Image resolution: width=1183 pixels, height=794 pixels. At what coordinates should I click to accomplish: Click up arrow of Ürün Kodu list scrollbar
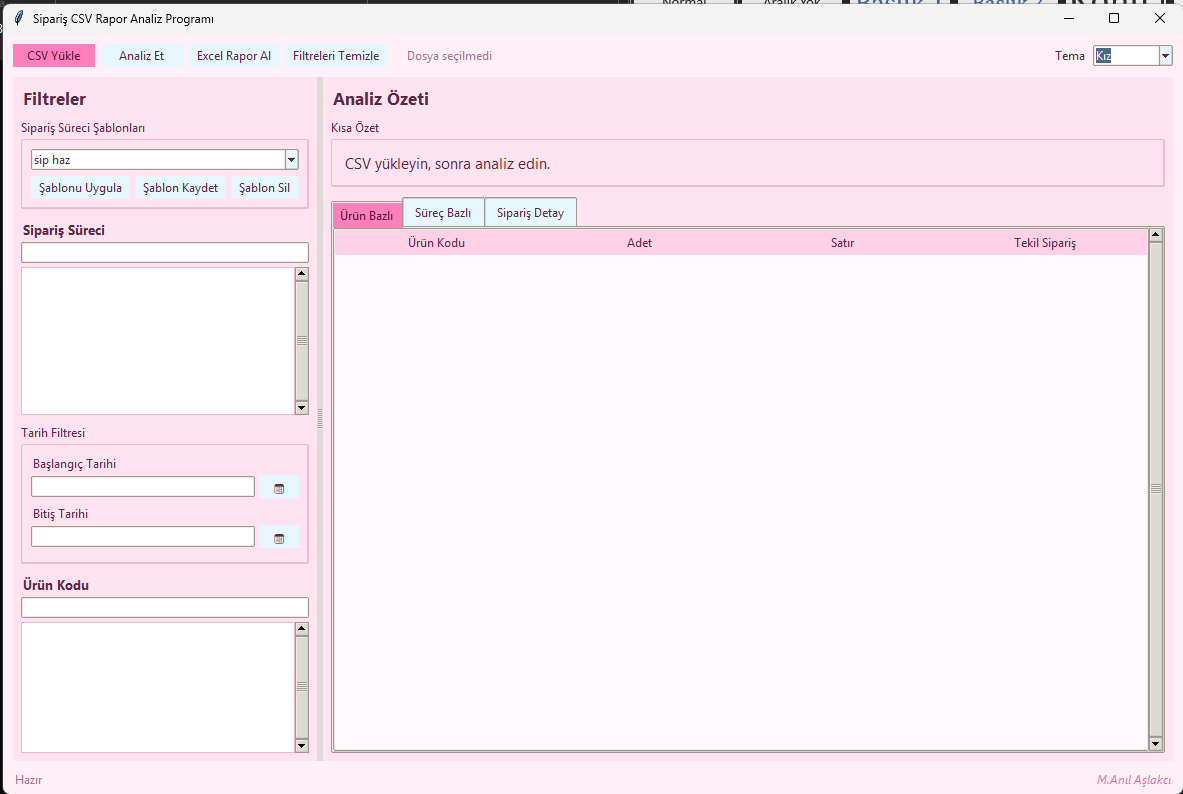pos(302,629)
